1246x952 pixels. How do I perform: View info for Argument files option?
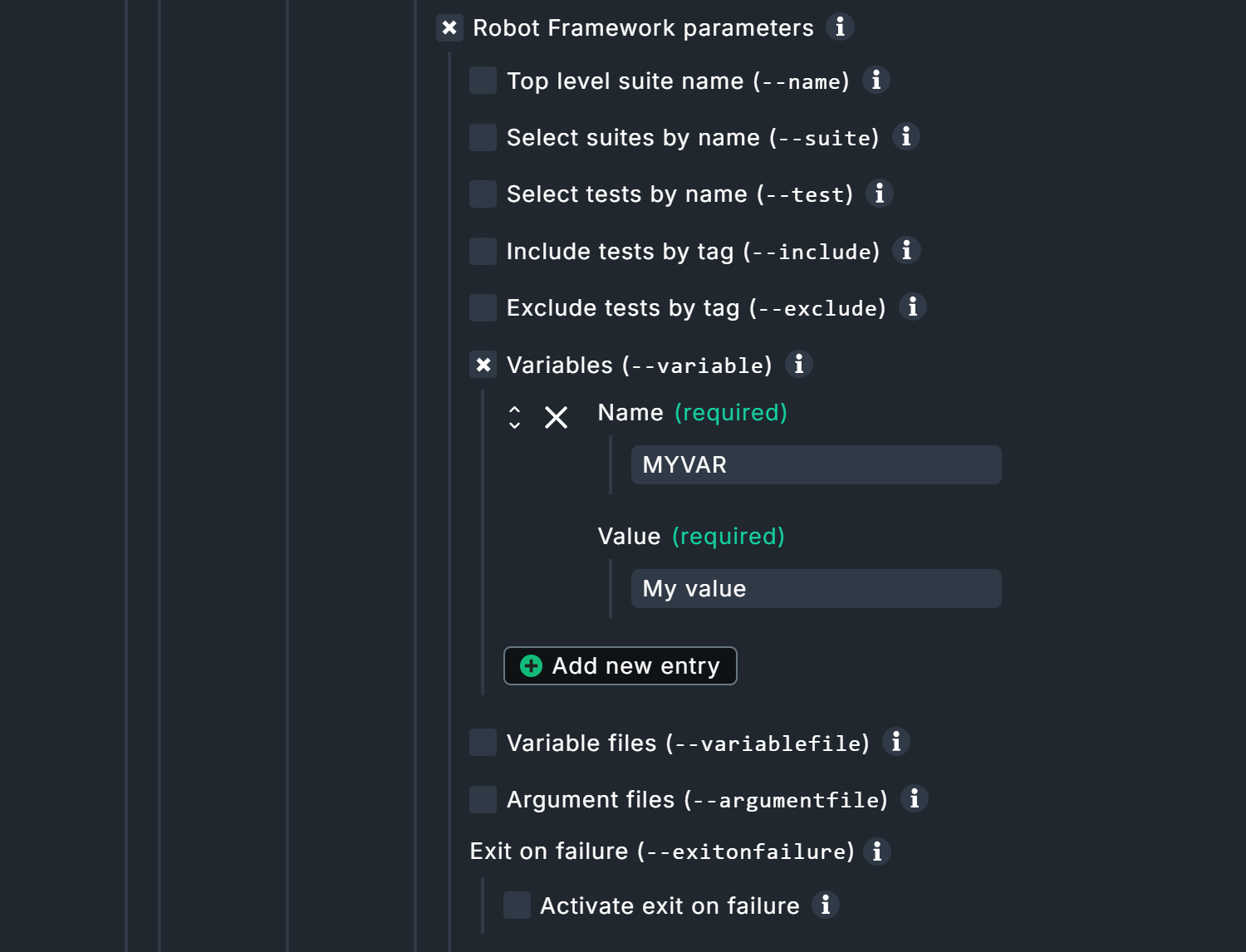coord(914,799)
